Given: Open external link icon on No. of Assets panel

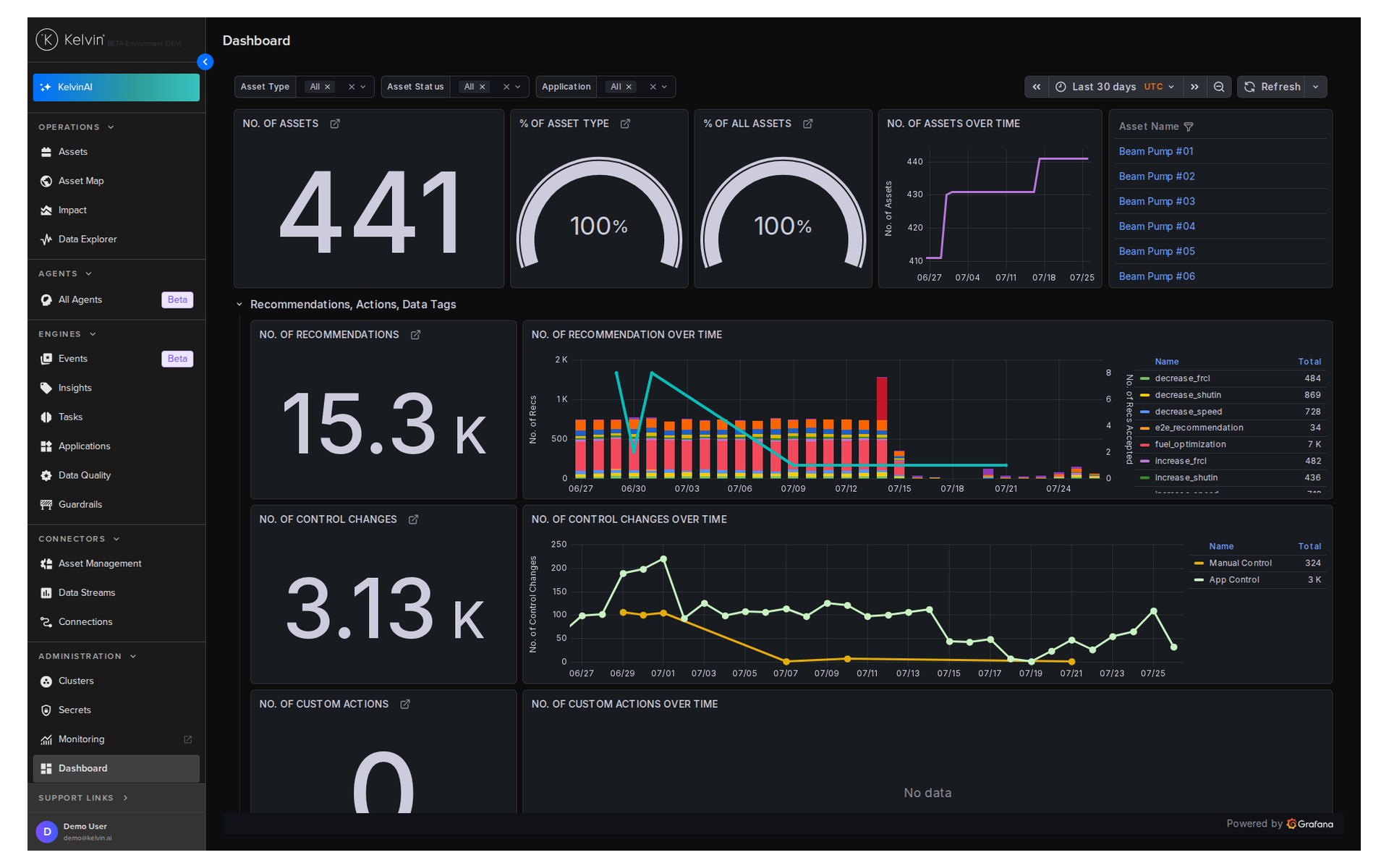Looking at the screenshot, I should (x=335, y=124).
